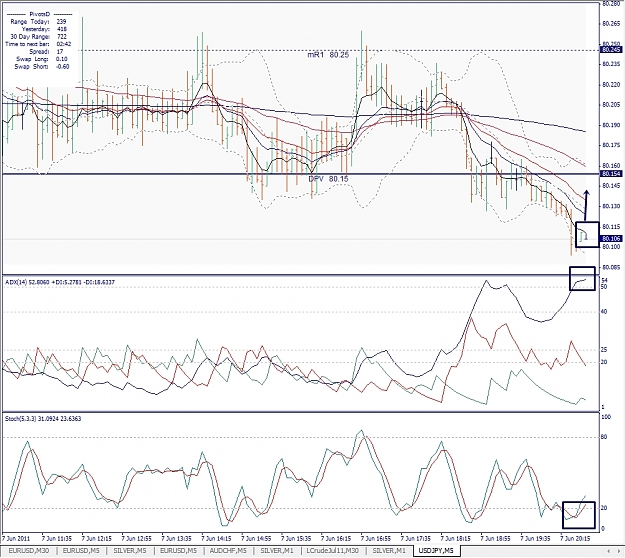Screen dimensions: 625x558
Task: Open the SILVER,M1 tab beside USDJPY,M5
Action: [389, 550]
